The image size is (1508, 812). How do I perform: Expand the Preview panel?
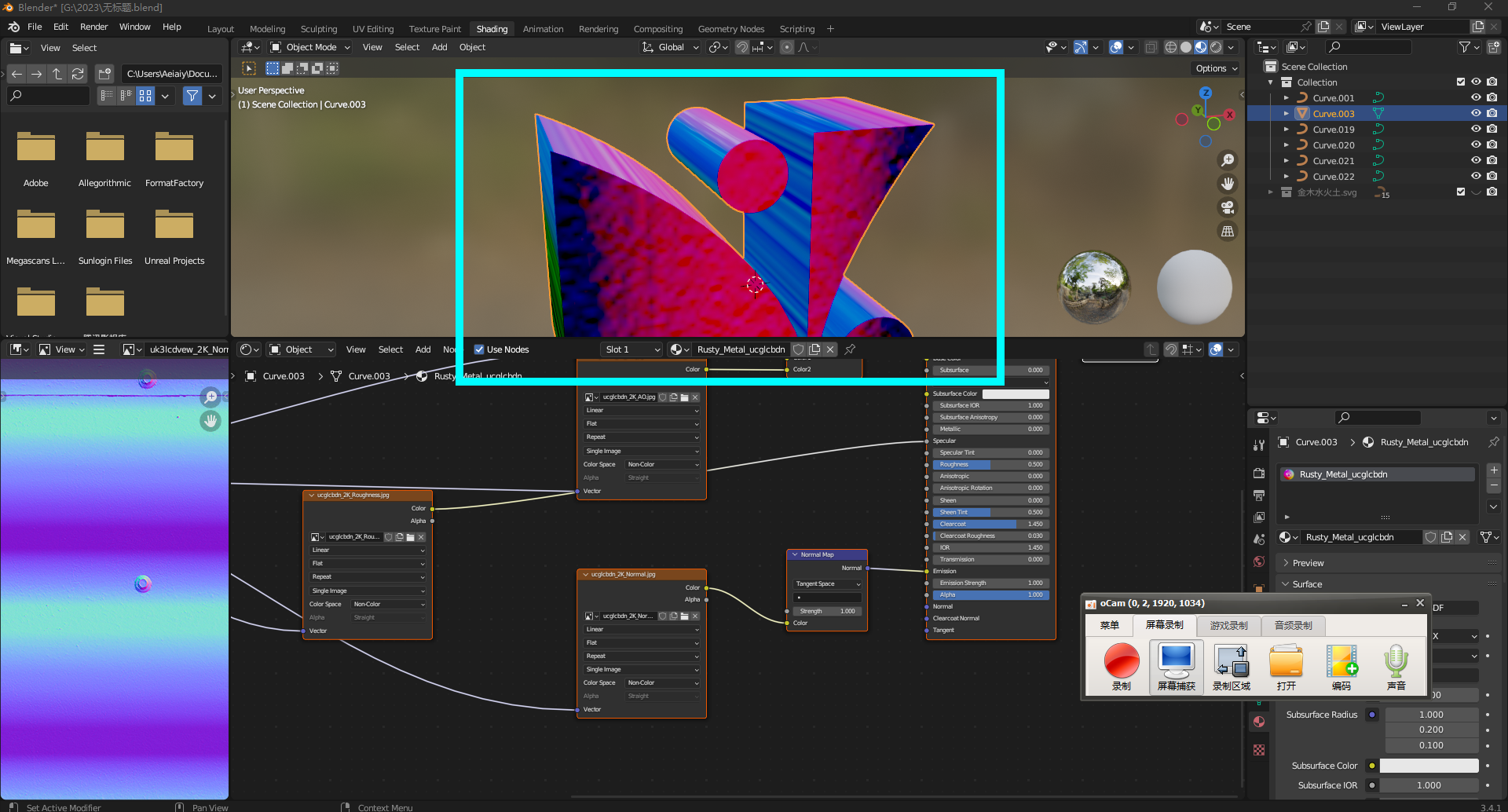click(x=1308, y=563)
